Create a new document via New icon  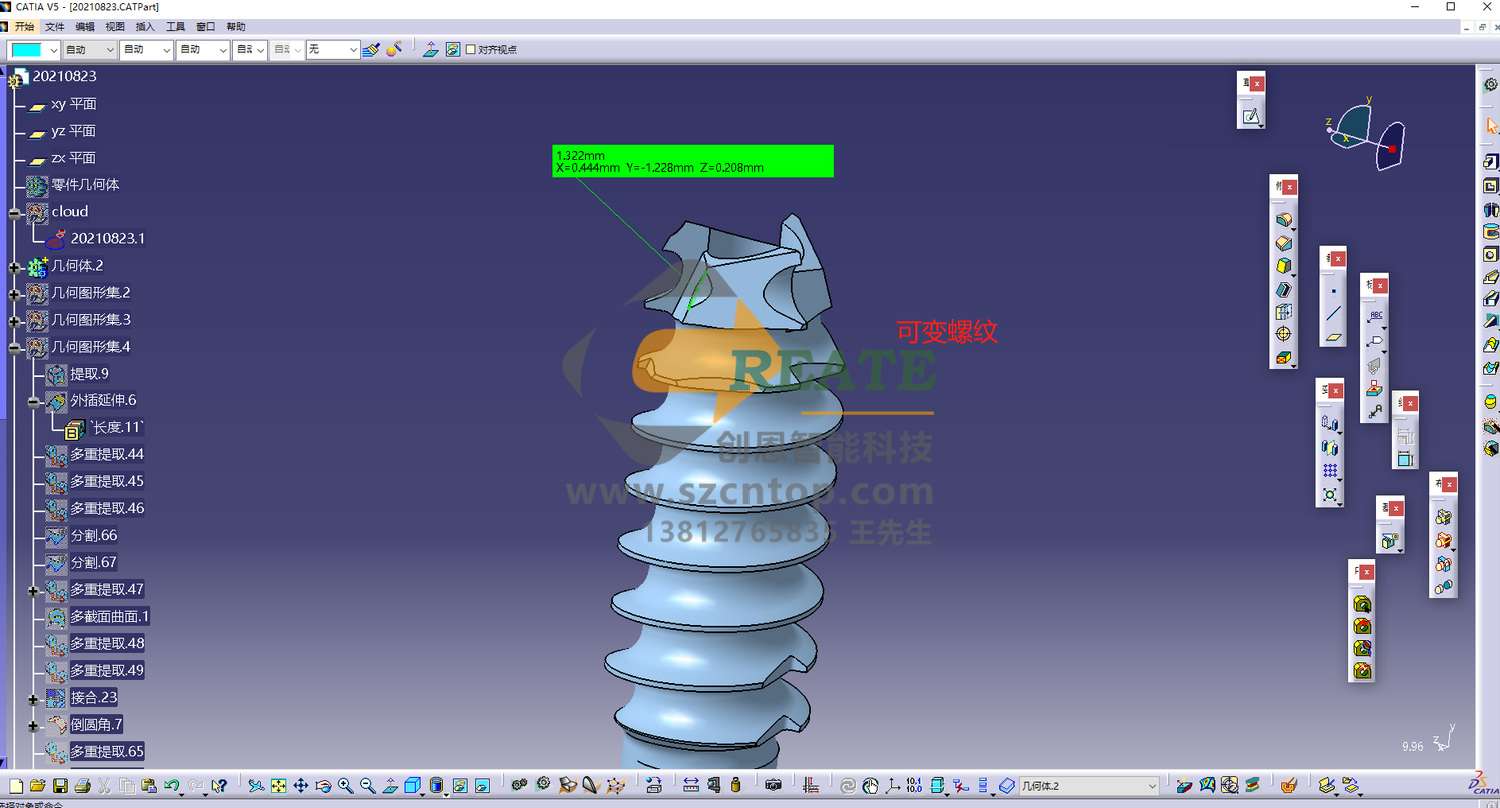16,786
